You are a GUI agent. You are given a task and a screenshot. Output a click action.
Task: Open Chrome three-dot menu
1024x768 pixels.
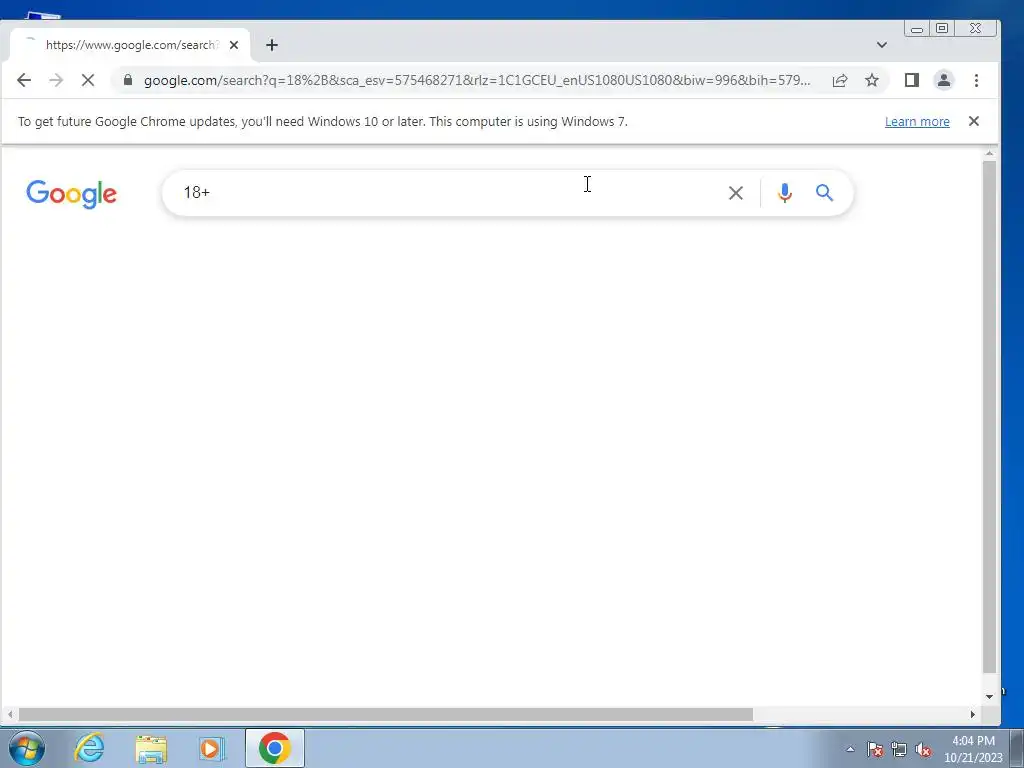click(976, 80)
